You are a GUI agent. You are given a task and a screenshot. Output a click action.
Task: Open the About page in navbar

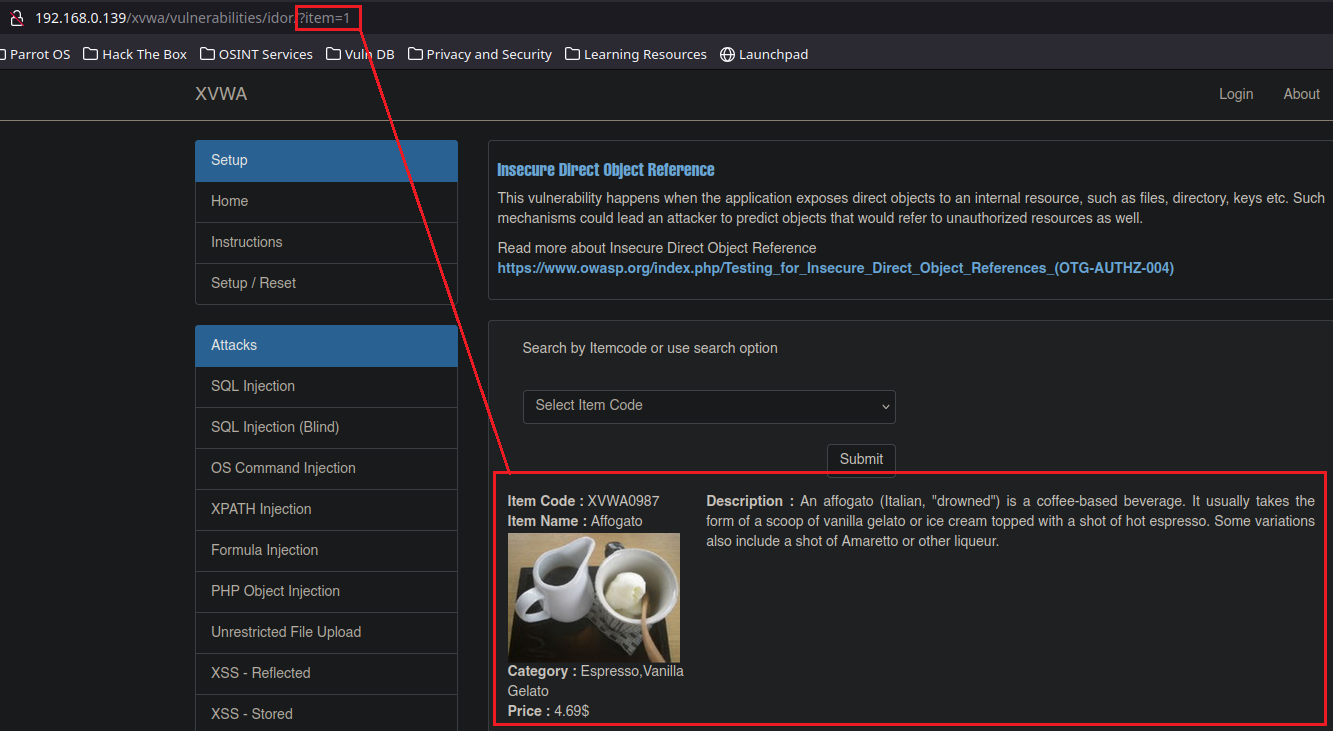(x=1301, y=94)
